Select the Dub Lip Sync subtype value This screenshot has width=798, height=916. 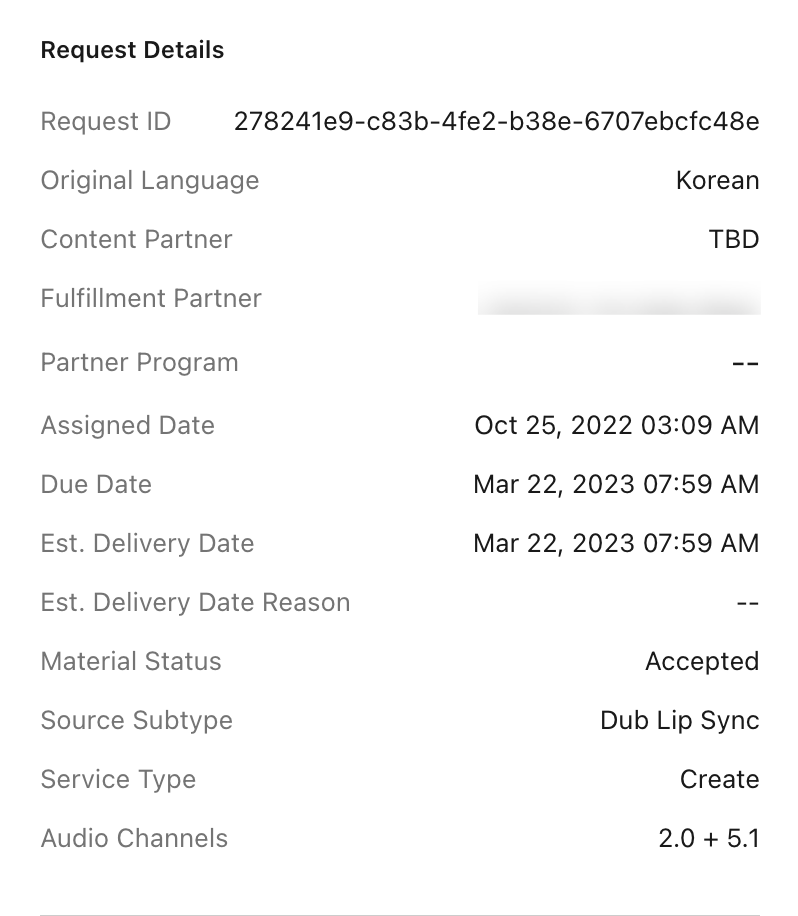(x=680, y=721)
